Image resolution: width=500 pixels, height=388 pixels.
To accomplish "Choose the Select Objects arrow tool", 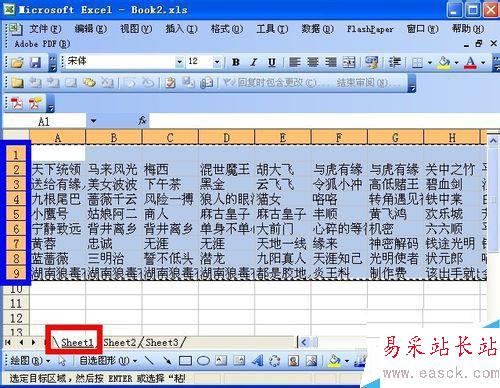I will 62,361.
